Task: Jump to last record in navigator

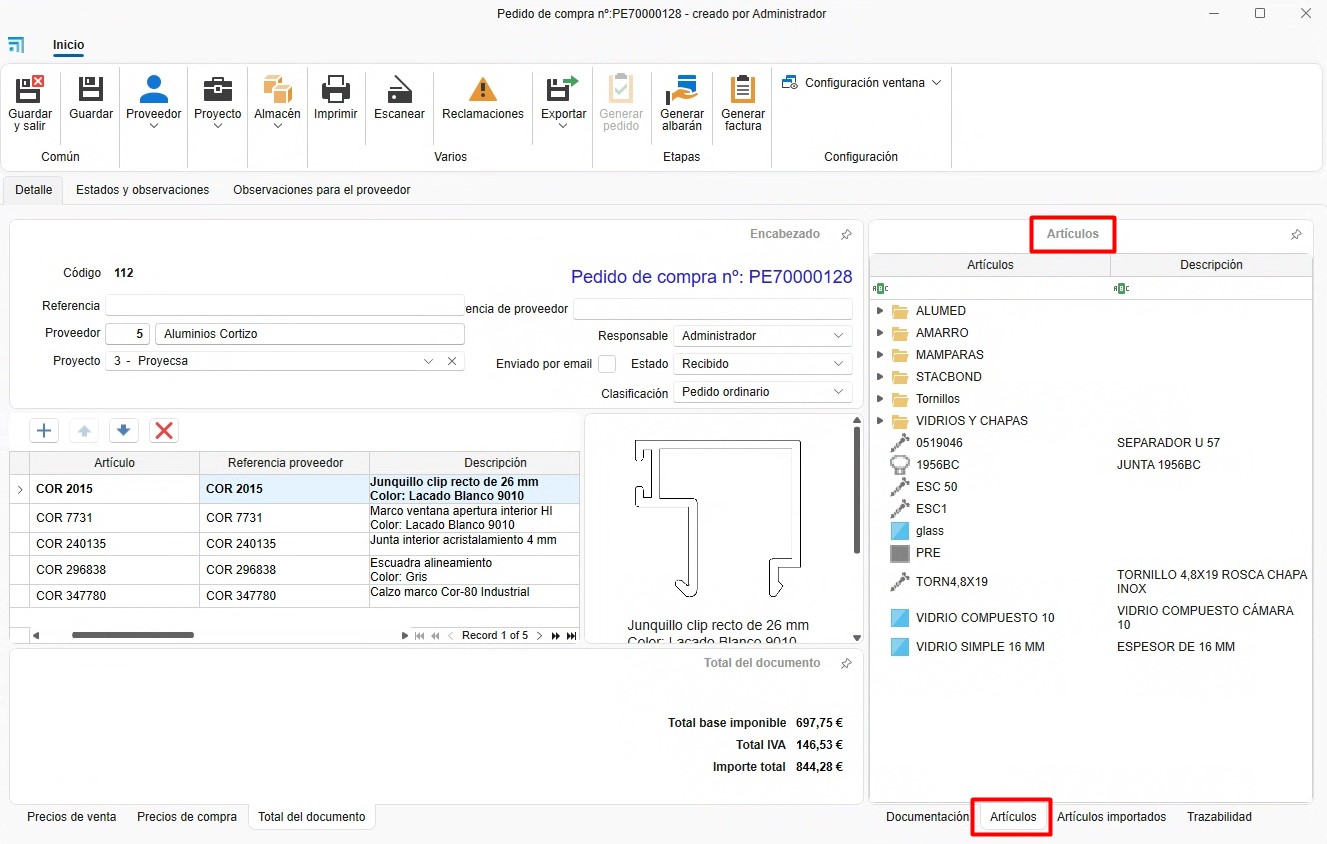Action: point(571,636)
